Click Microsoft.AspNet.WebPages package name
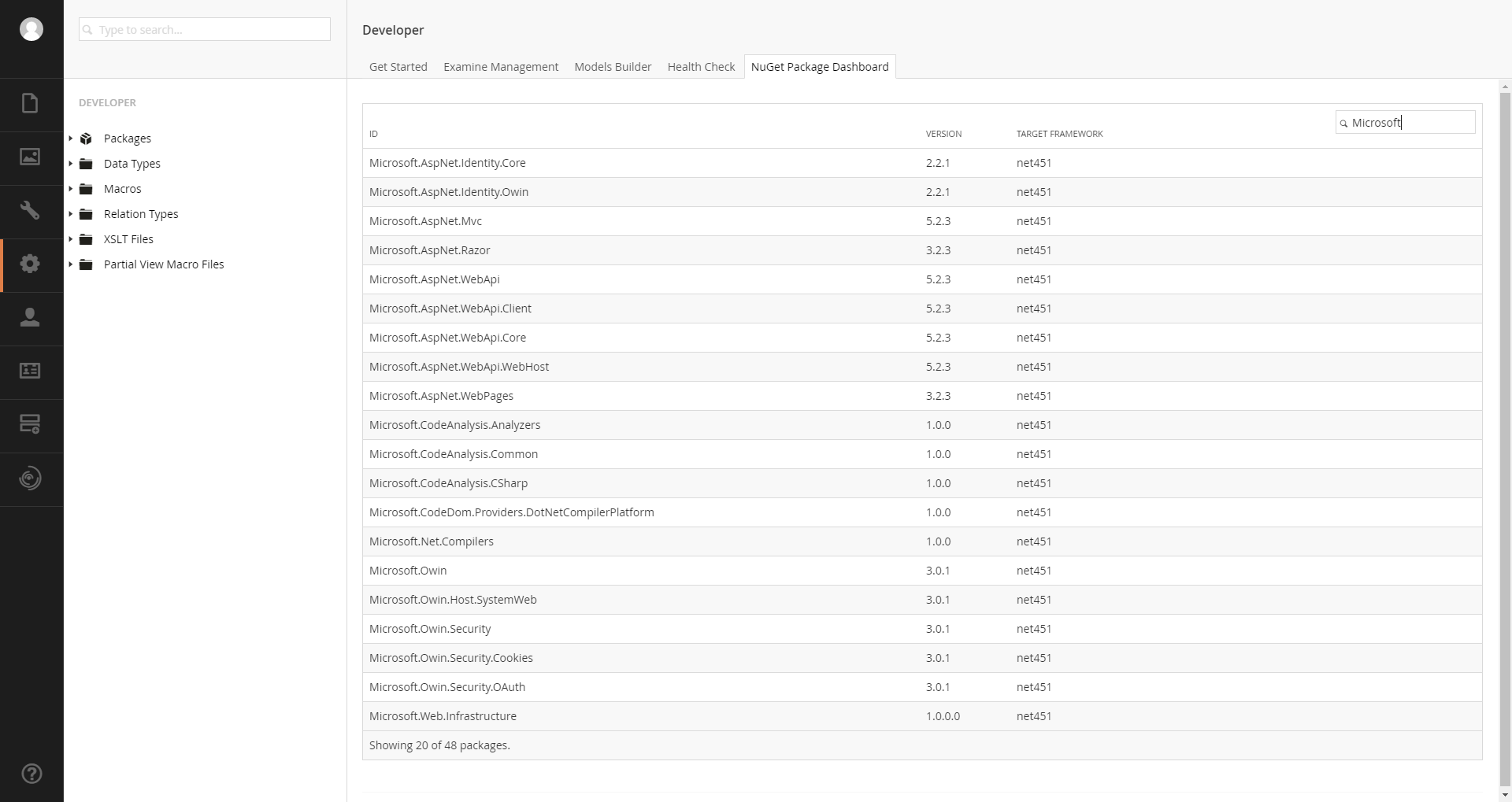The width and height of the screenshot is (1512, 802). (441, 396)
